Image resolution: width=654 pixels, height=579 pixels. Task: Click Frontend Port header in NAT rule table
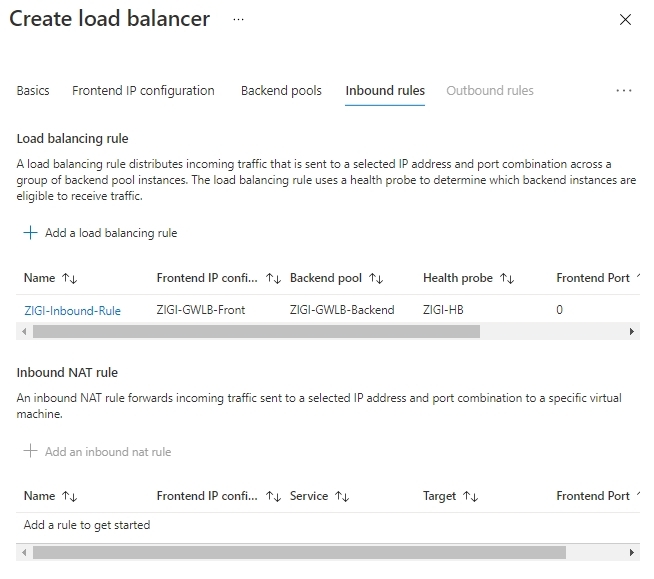(593, 496)
